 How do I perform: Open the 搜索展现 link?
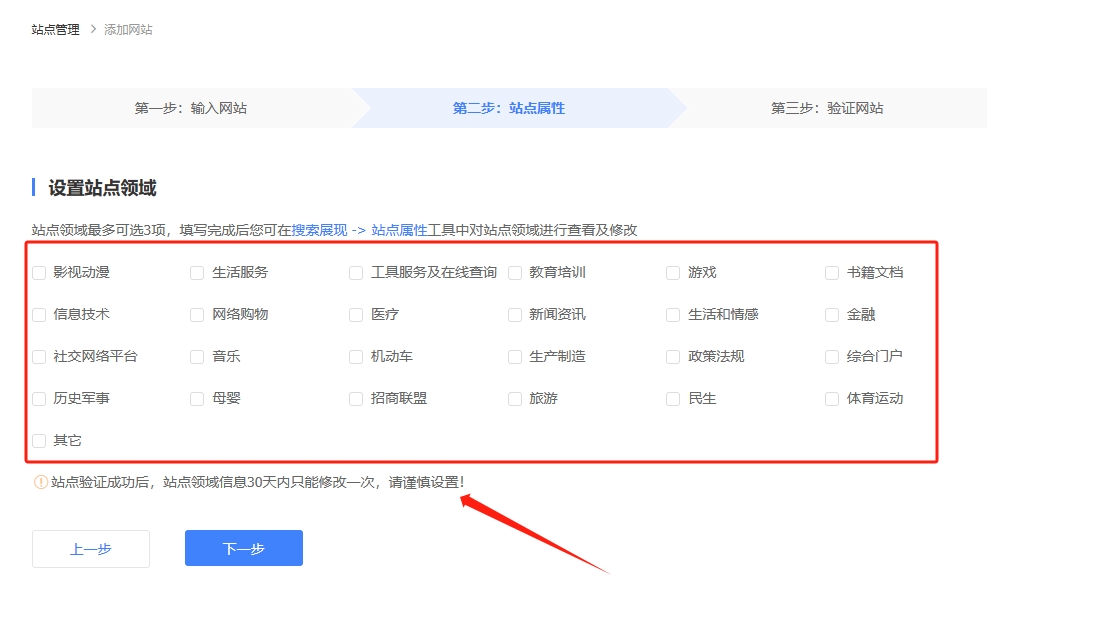[320, 230]
